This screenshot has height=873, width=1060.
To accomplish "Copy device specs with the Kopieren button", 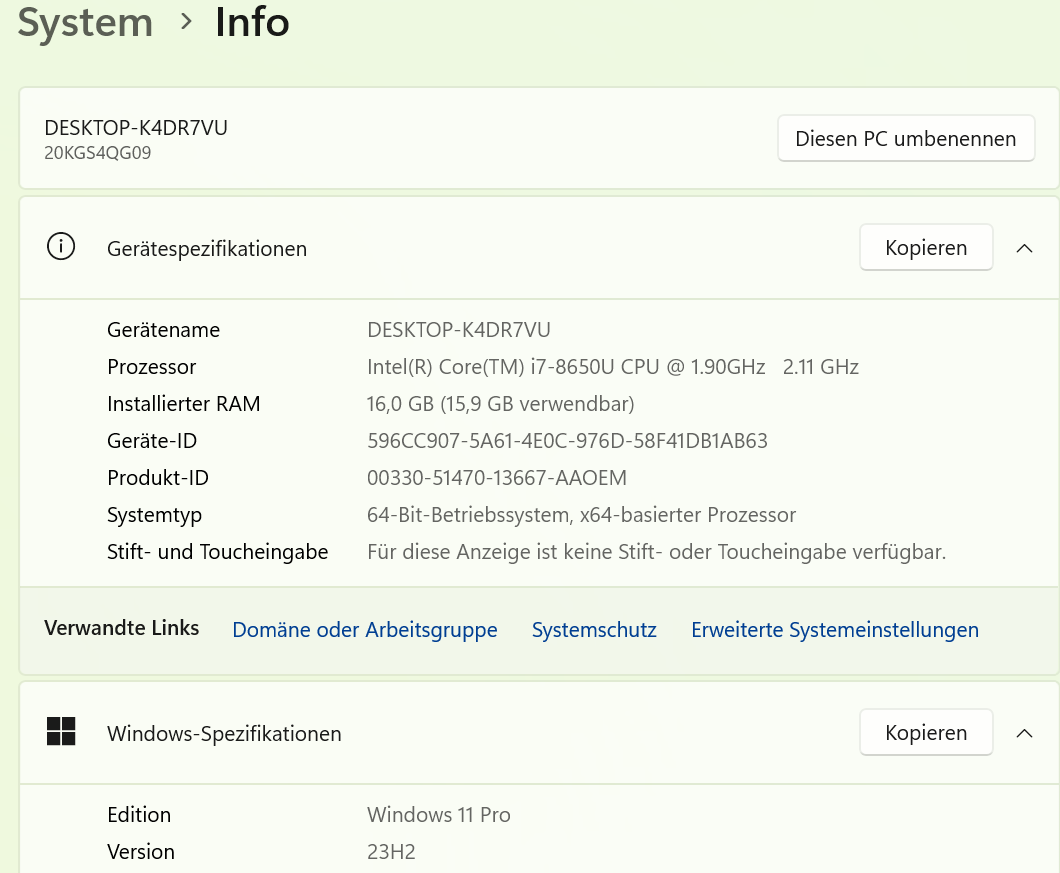I will click(925, 248).
